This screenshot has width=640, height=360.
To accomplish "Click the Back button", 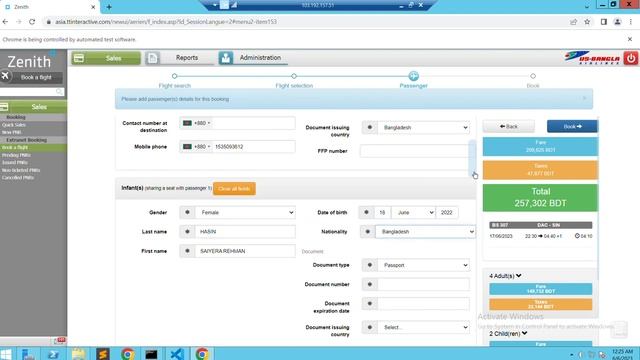I will [509, 127].
